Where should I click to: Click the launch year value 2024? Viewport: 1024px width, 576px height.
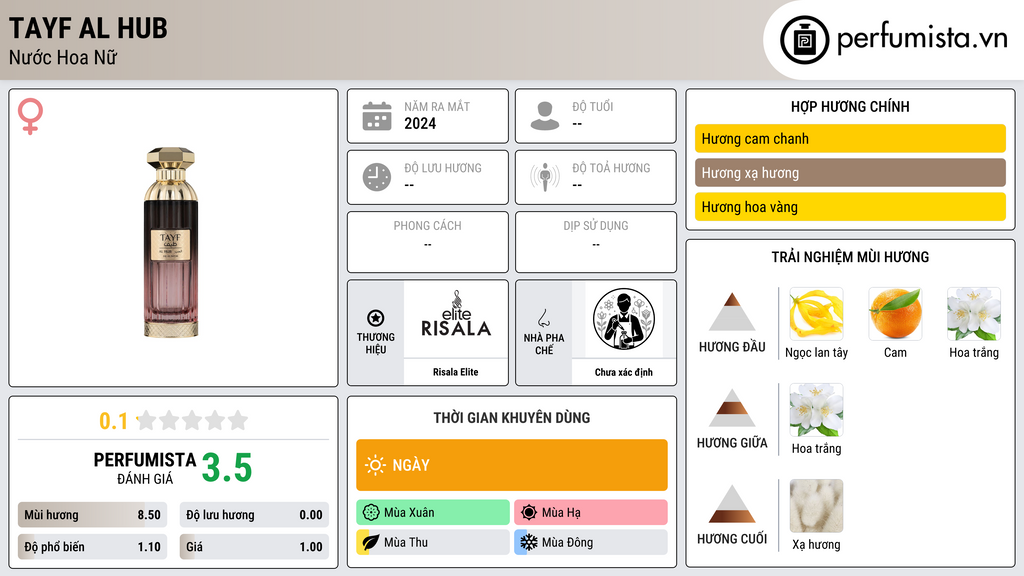pyautogui.click(x=420, y=123)
